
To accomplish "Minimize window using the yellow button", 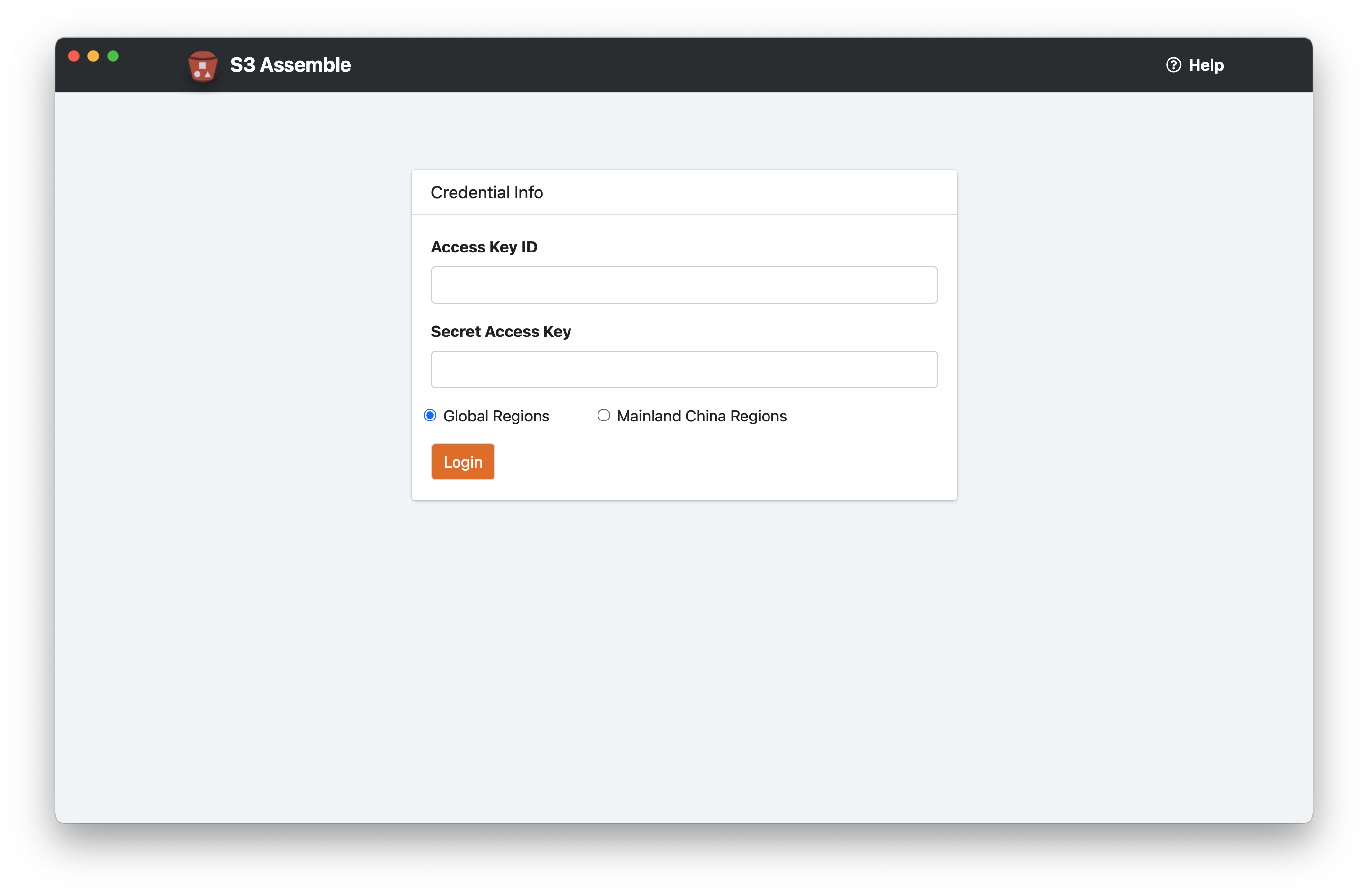I will (93, 56).
